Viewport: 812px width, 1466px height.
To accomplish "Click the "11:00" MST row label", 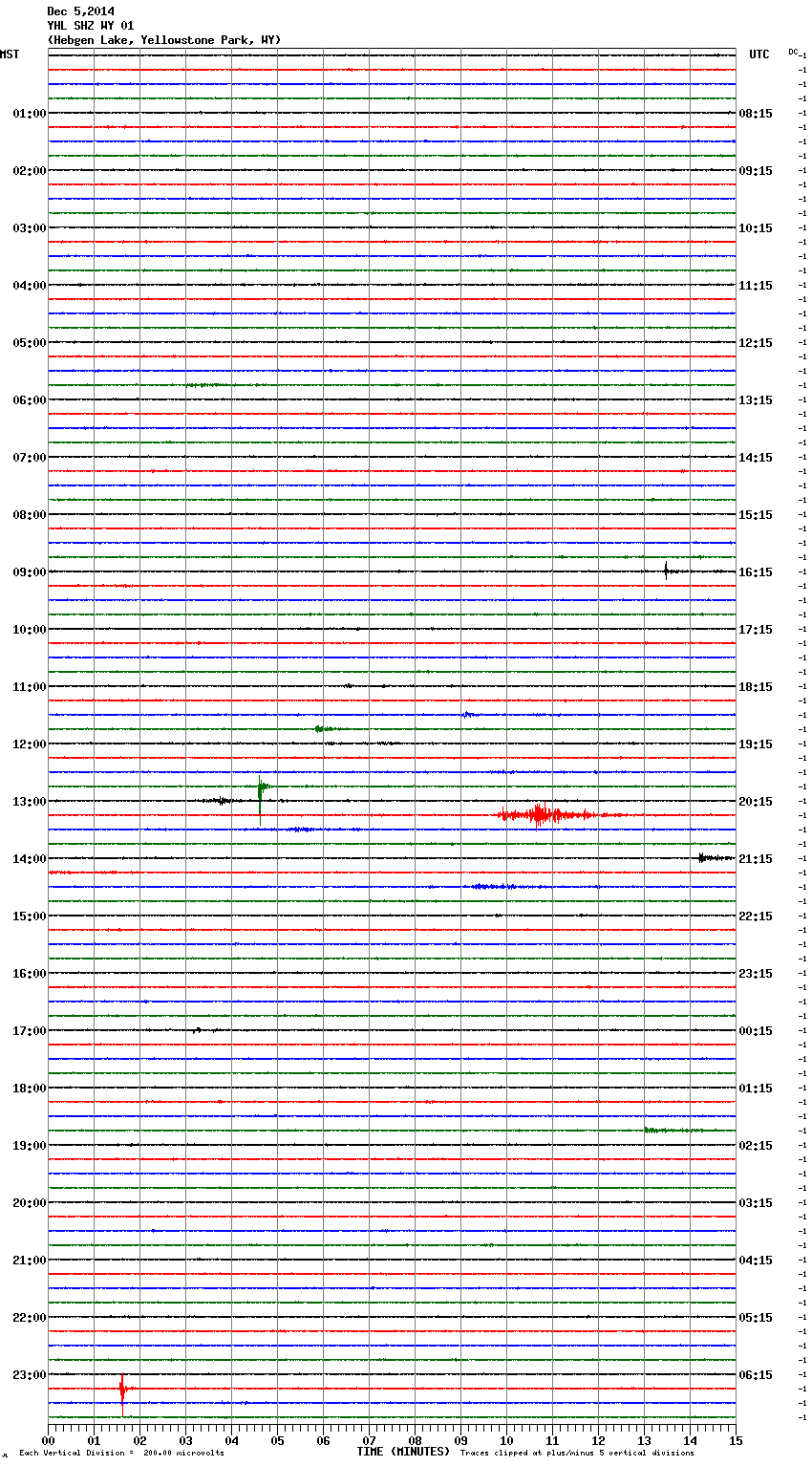I will point(30,687).
